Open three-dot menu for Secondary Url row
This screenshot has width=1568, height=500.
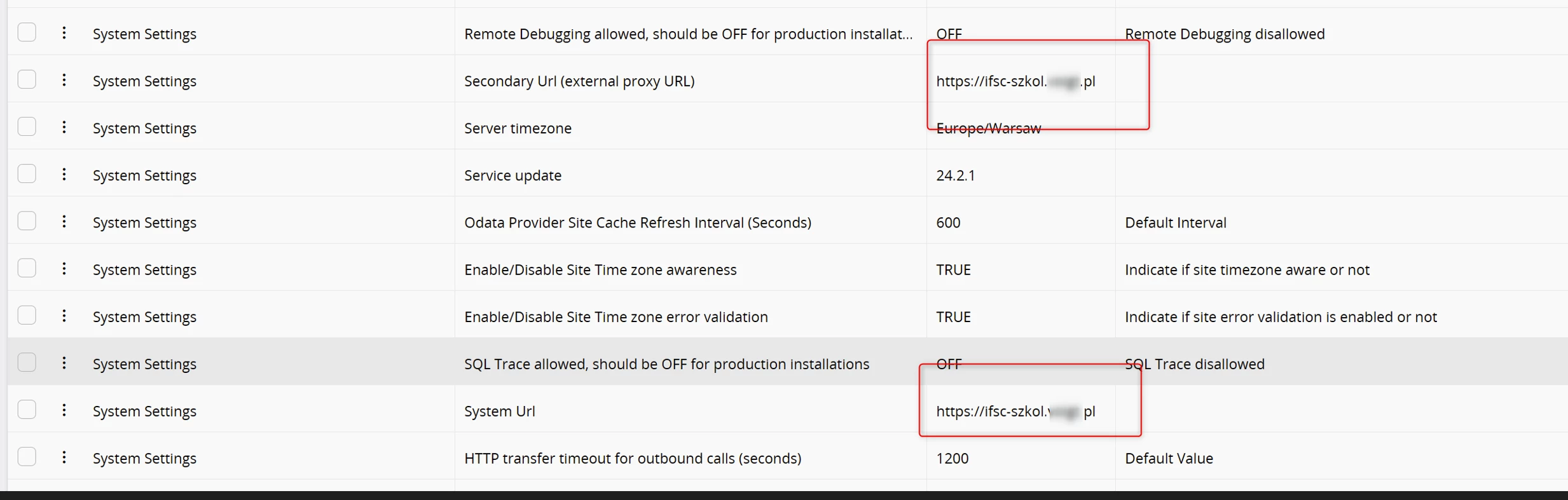tap(64, 80)
